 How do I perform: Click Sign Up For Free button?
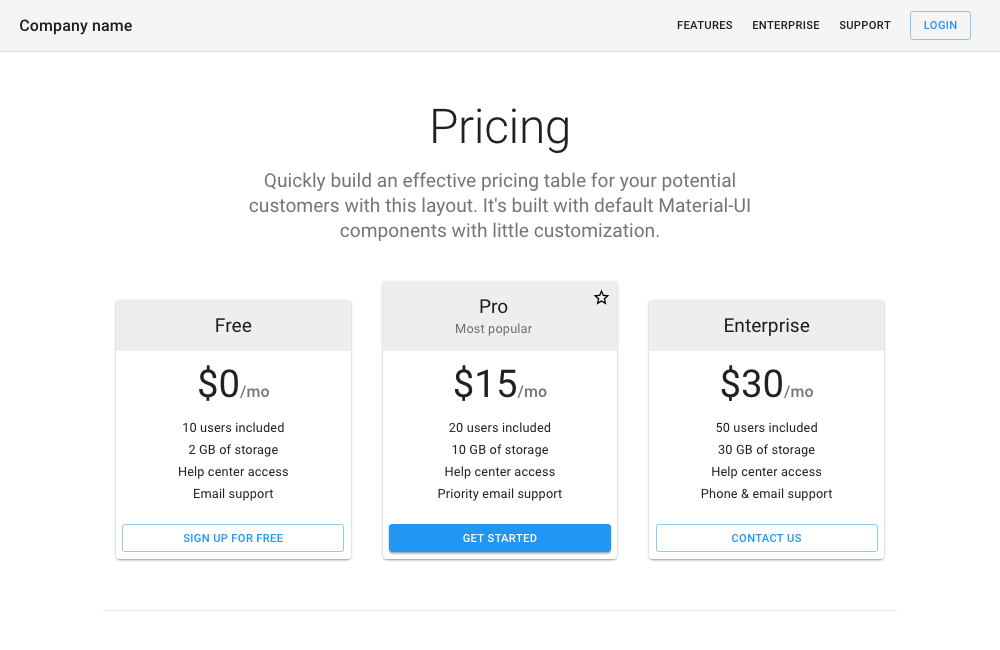(x=233, y=538)
